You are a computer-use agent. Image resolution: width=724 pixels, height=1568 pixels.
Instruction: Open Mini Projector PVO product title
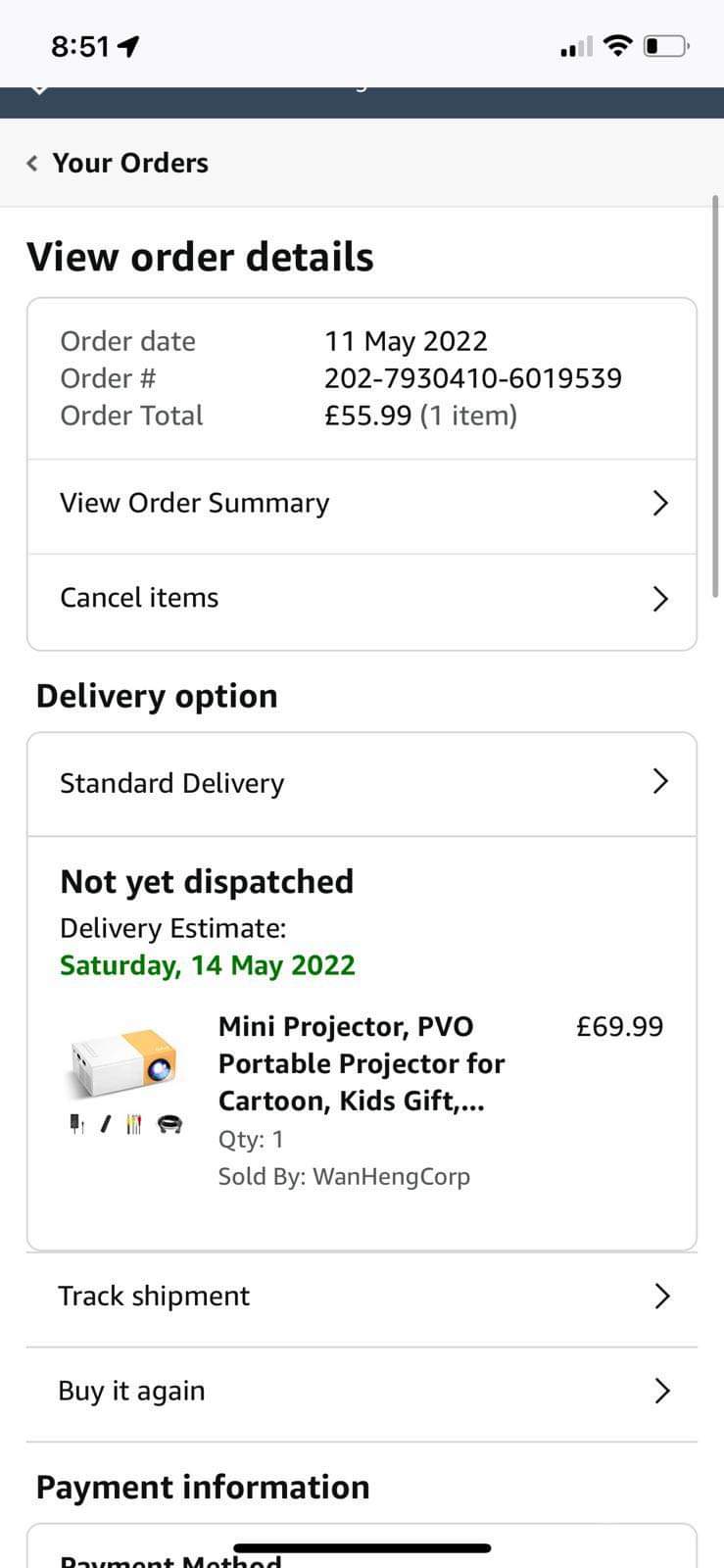point(361,1063)
